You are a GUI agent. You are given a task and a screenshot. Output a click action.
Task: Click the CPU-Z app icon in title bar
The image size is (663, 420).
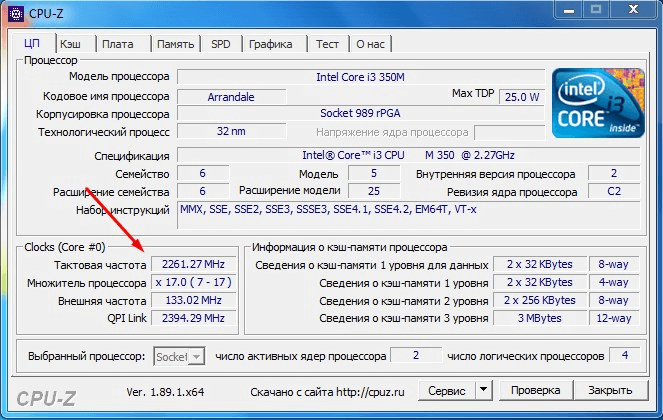pos(16,14)
